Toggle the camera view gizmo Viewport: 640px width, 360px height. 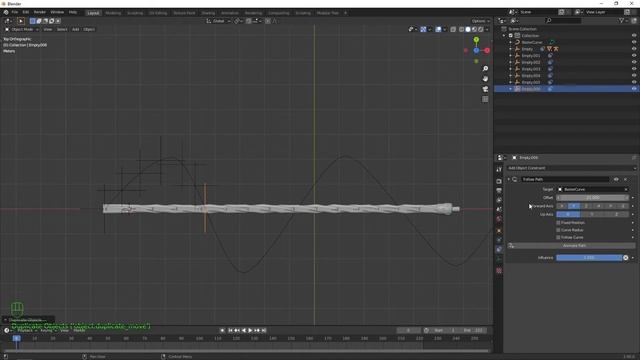coord(485,89)
